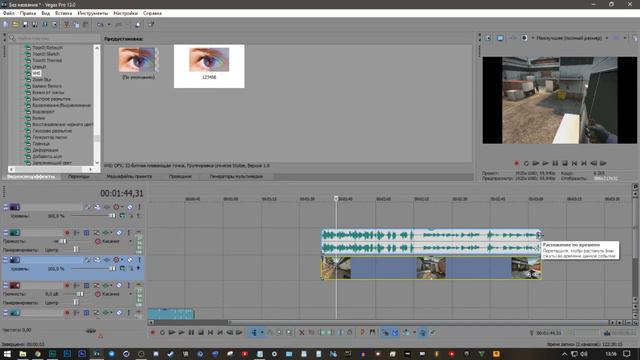The image size is (640, 360).
Task: Open the Инструменты menu
Action: point(93,13)
